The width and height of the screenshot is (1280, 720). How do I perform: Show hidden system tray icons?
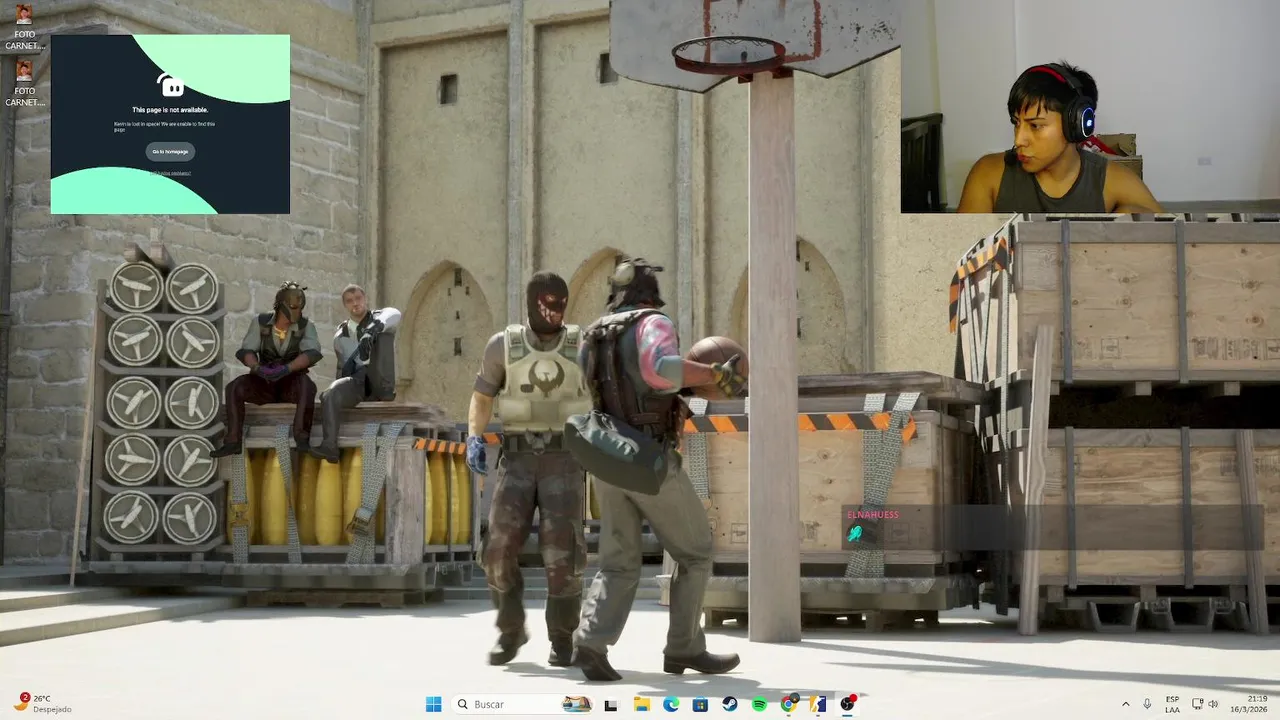coord(1125,704)
